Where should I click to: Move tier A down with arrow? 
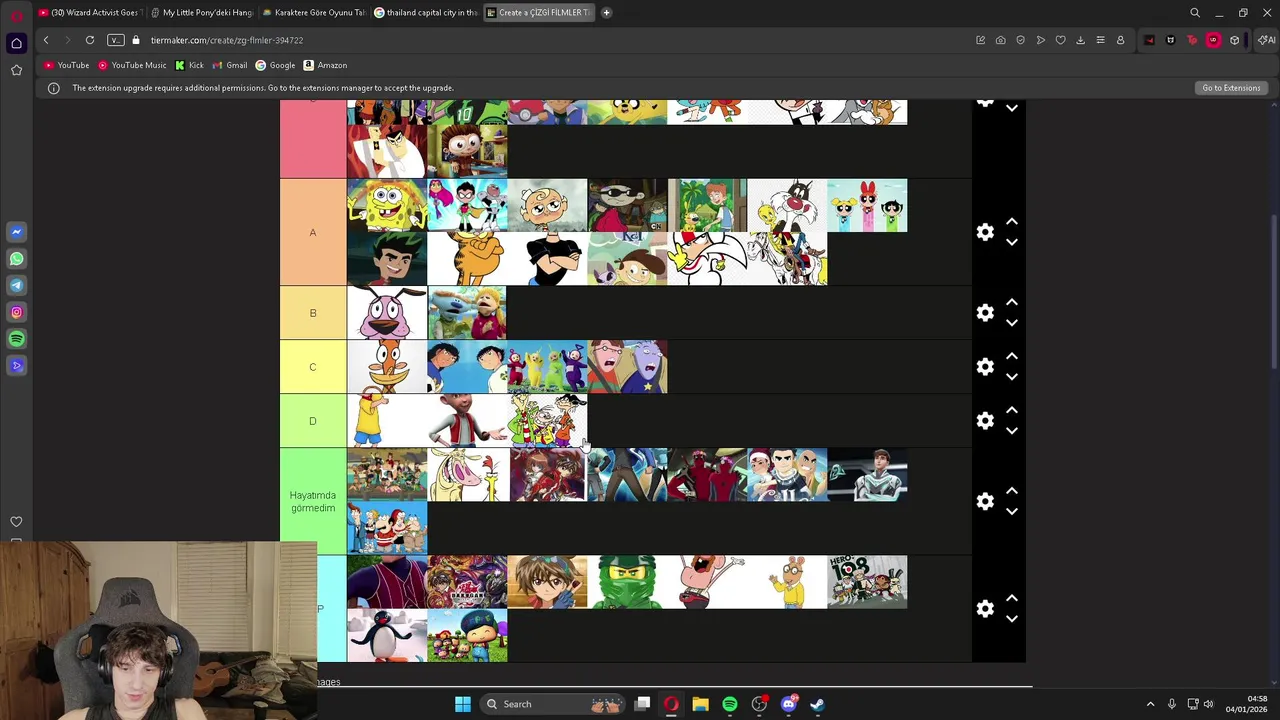tap(1011, 242)
